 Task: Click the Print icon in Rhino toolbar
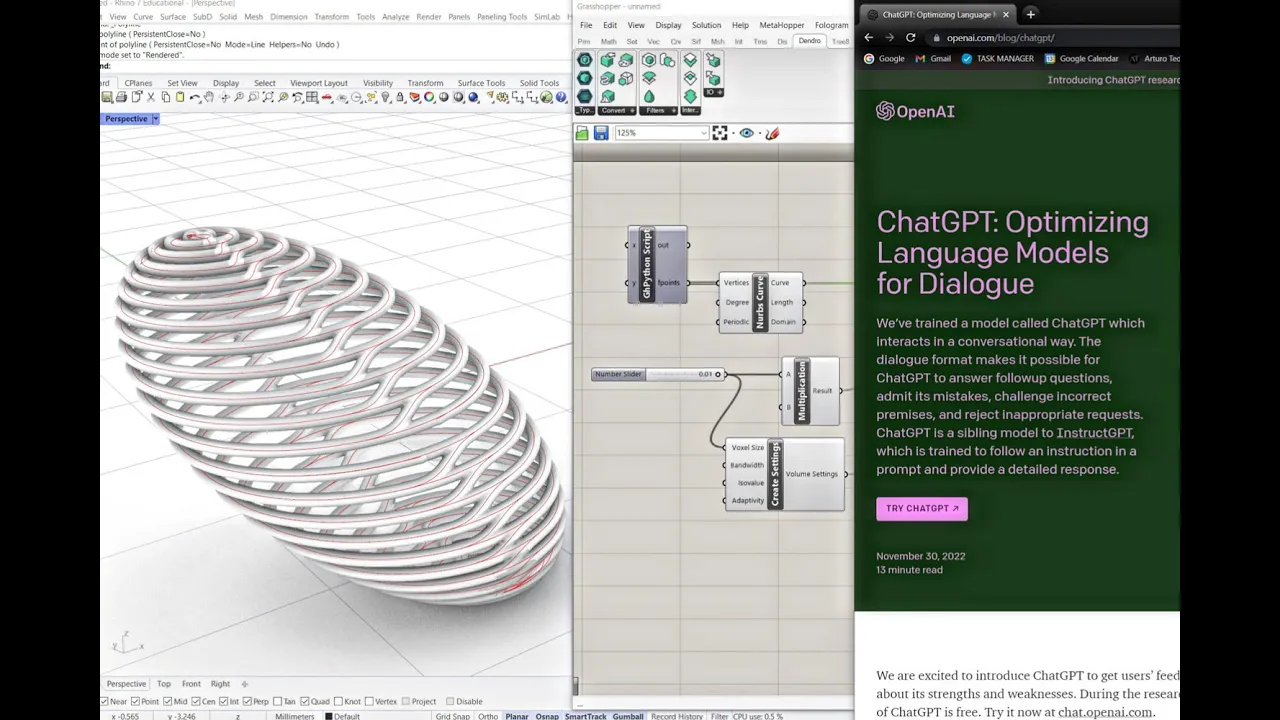click(122, 97)
